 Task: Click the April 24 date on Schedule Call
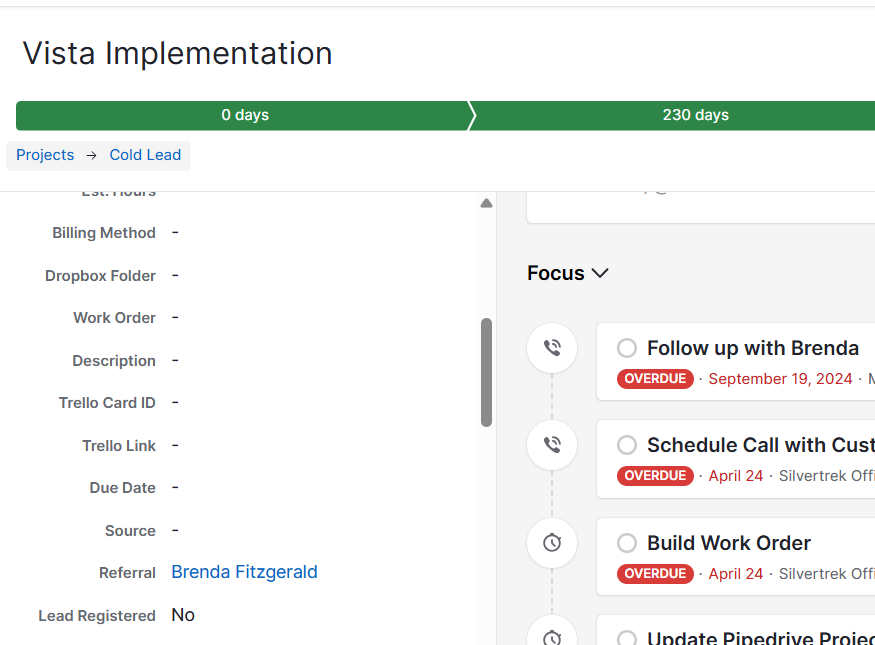point(735,476)
